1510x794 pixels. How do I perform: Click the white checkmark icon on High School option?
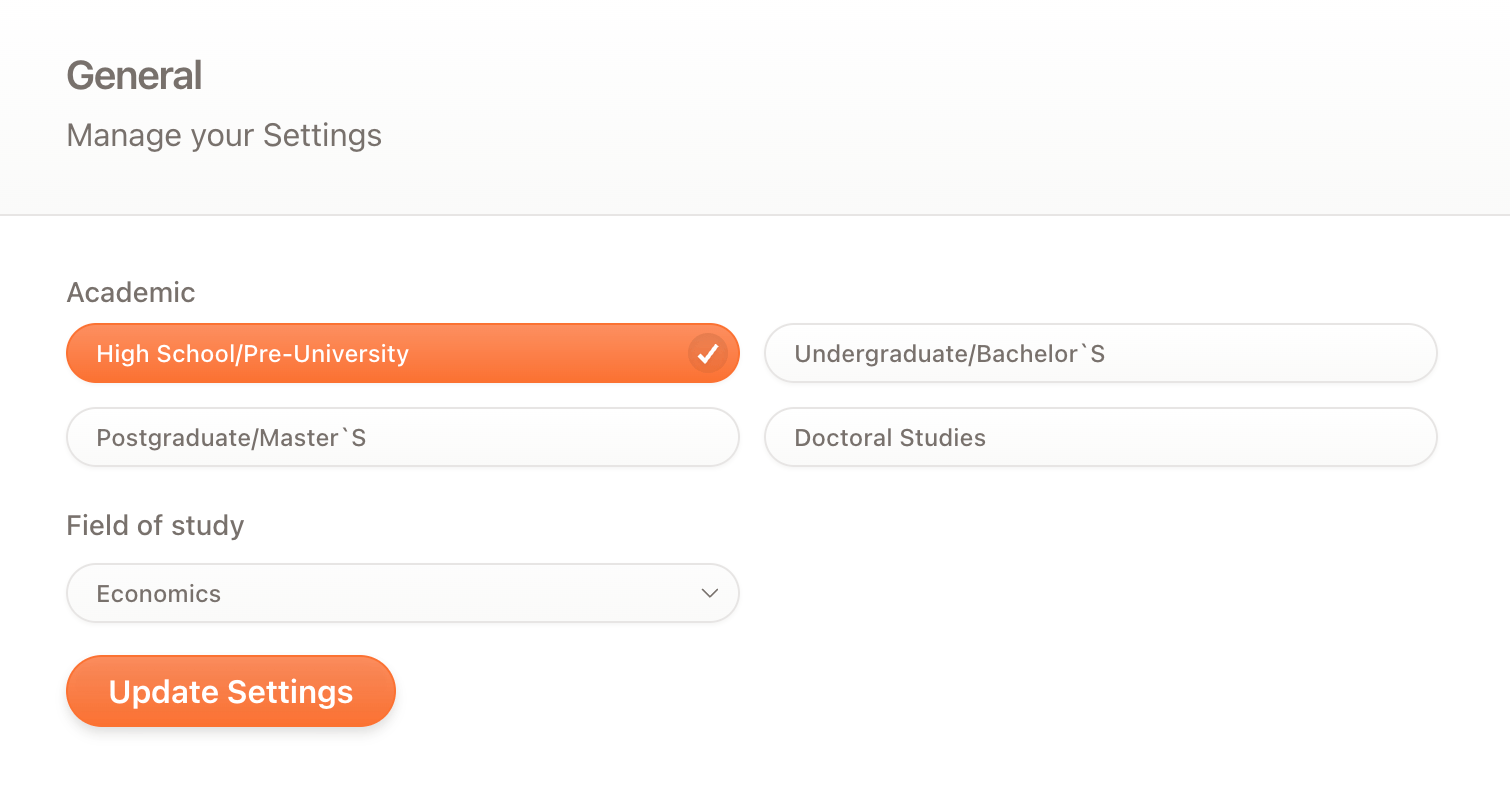[x=708, y=353]
